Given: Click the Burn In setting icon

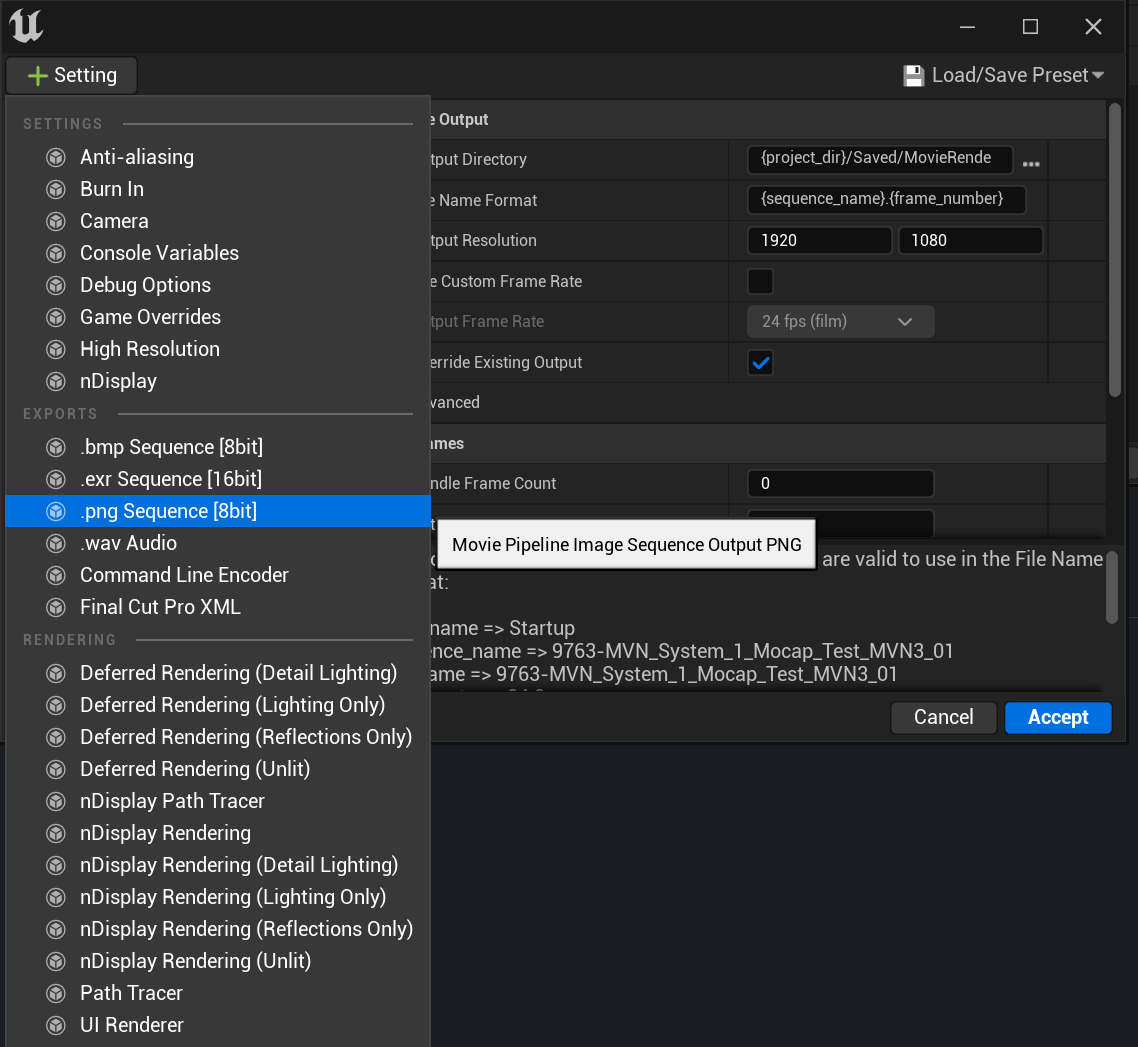Looking at the screenshot, I should (x=56, y=189).
